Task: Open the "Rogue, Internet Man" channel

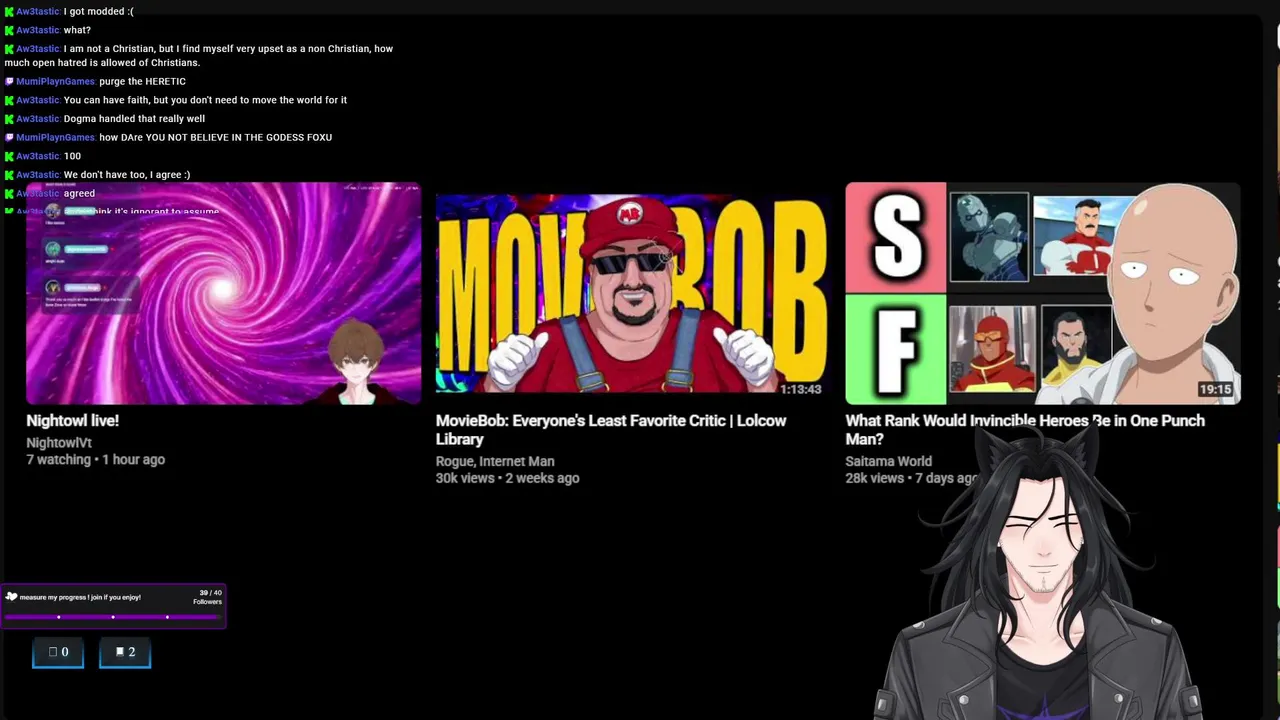Action: click(x=495, y=461)
